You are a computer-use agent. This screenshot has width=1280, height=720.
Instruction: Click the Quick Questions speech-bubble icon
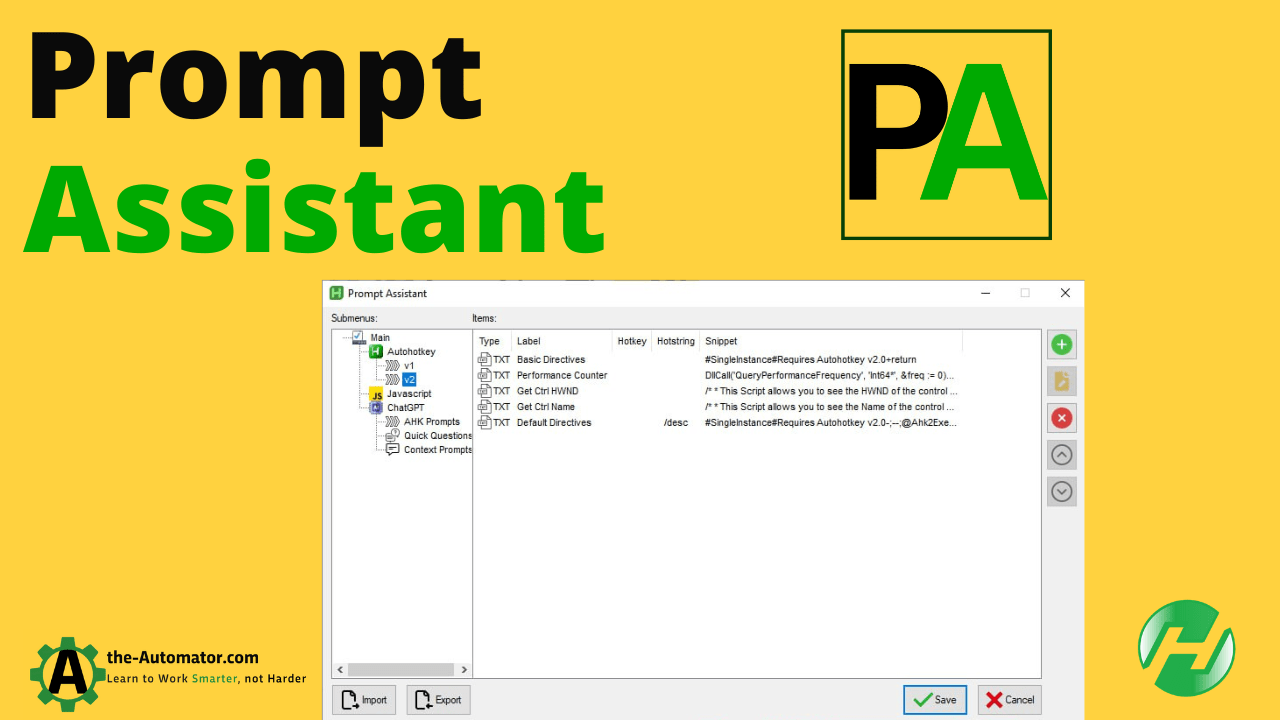[390, 435]
